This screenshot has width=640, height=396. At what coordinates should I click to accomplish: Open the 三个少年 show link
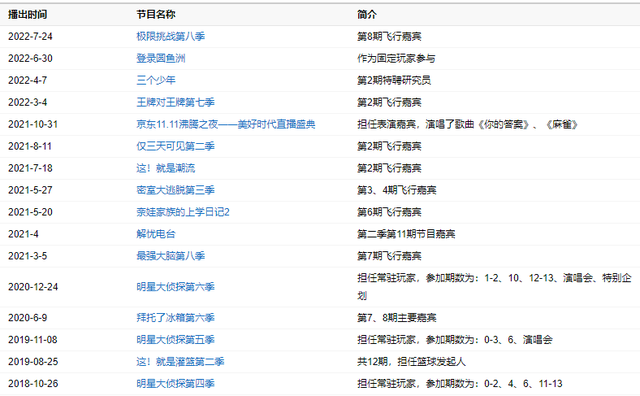point(156,80)
